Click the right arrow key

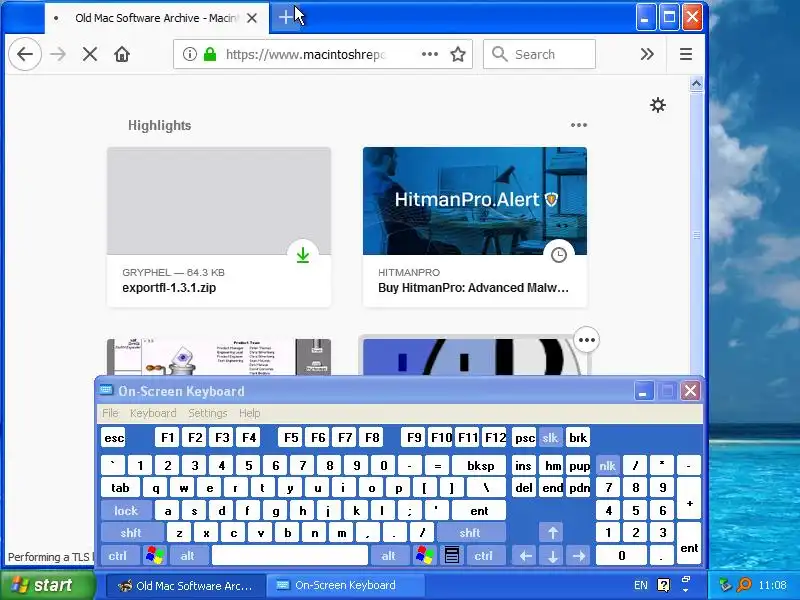tap(579, 556)
